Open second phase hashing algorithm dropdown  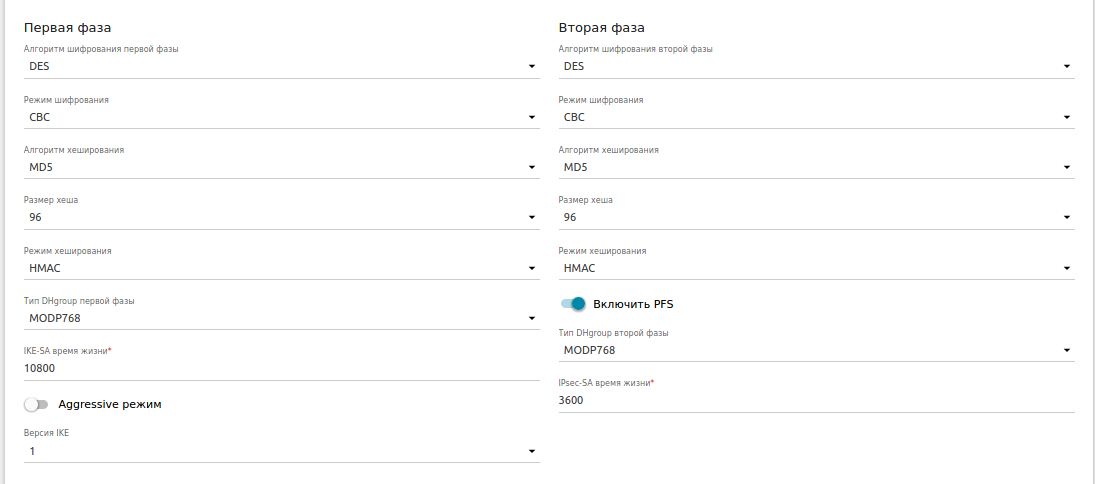click(x=815, y=167)
